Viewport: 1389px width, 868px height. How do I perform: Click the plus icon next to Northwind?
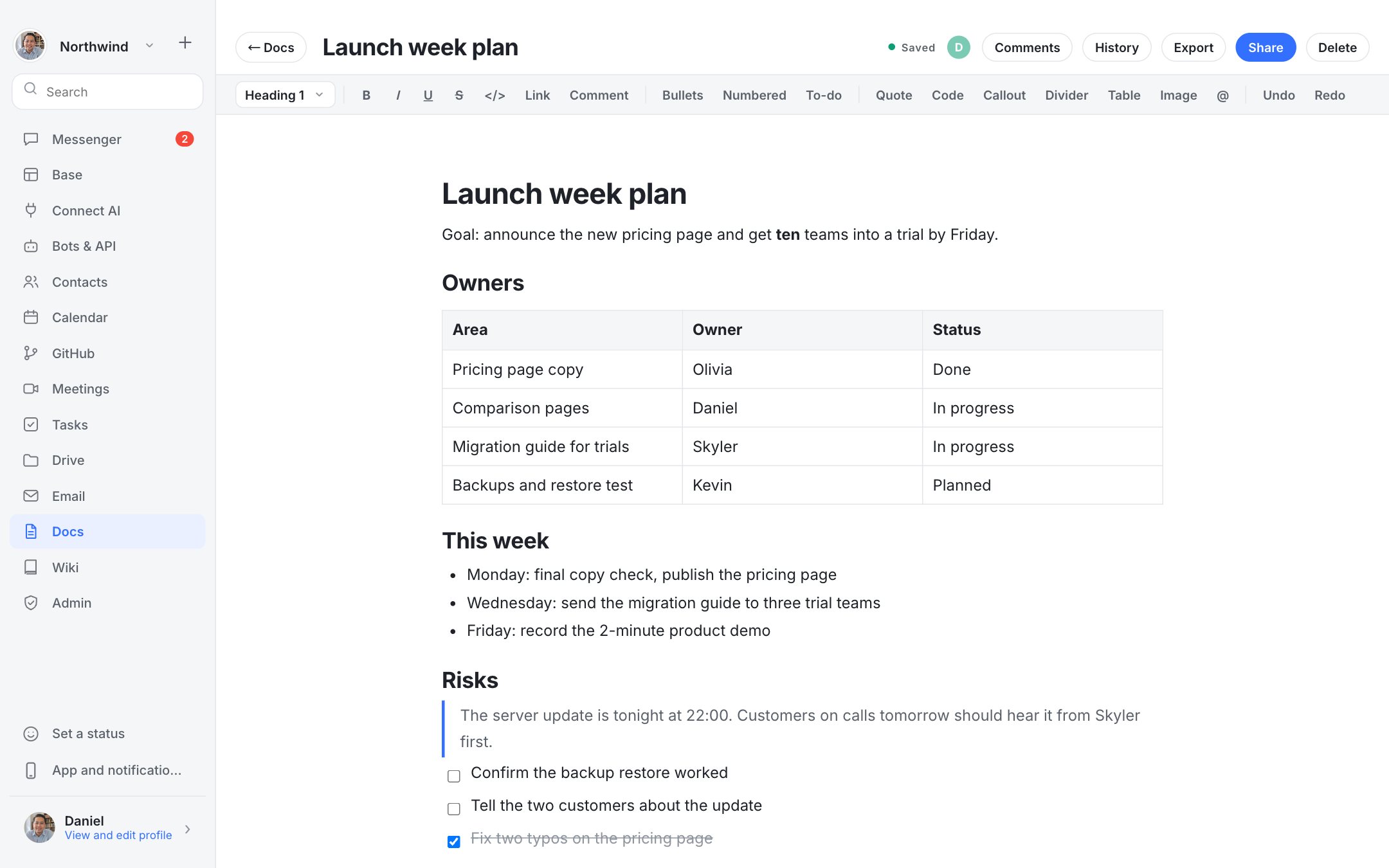(x=185, y=43)
